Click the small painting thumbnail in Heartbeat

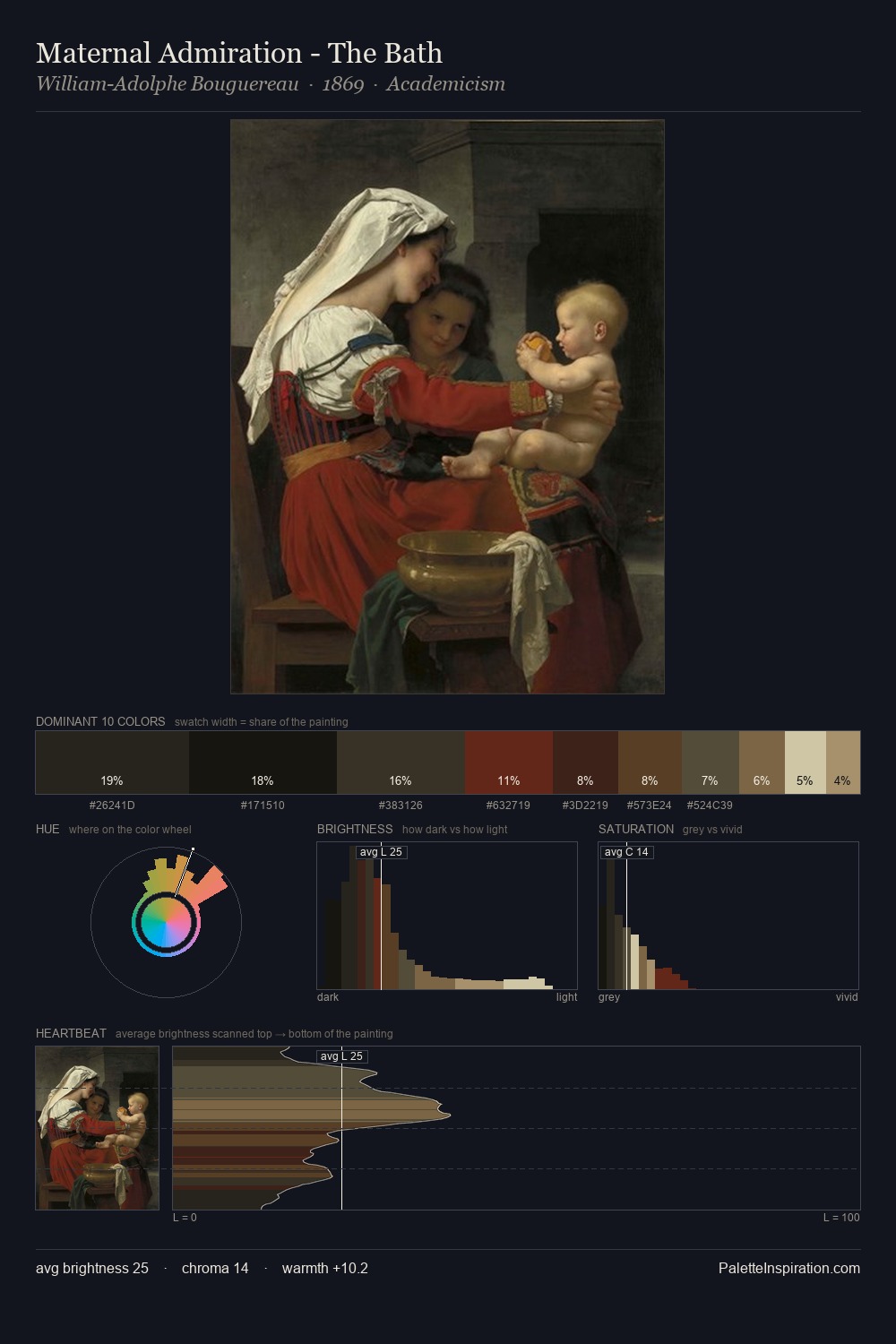[98, 1128]
